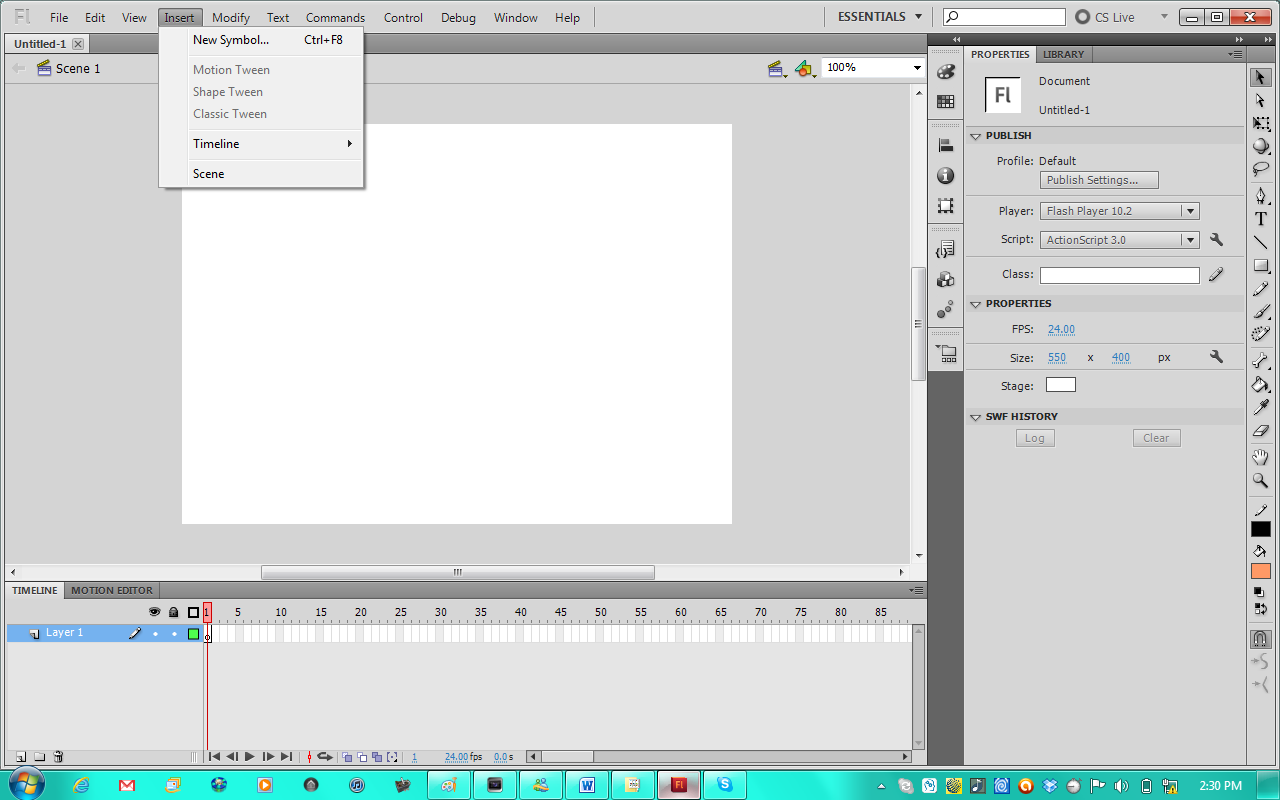
Task: Select the Text tool
Action: tap(1261, 219)
